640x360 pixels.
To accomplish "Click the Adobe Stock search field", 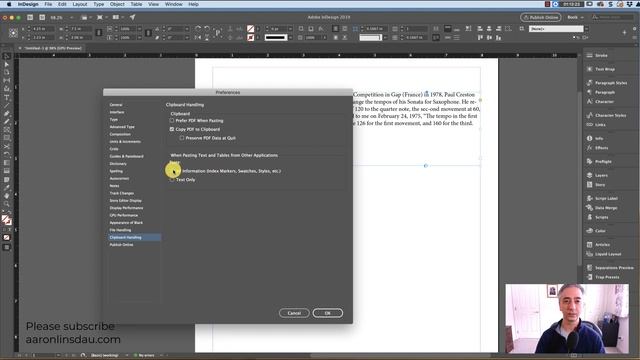I will pos(612,18).
